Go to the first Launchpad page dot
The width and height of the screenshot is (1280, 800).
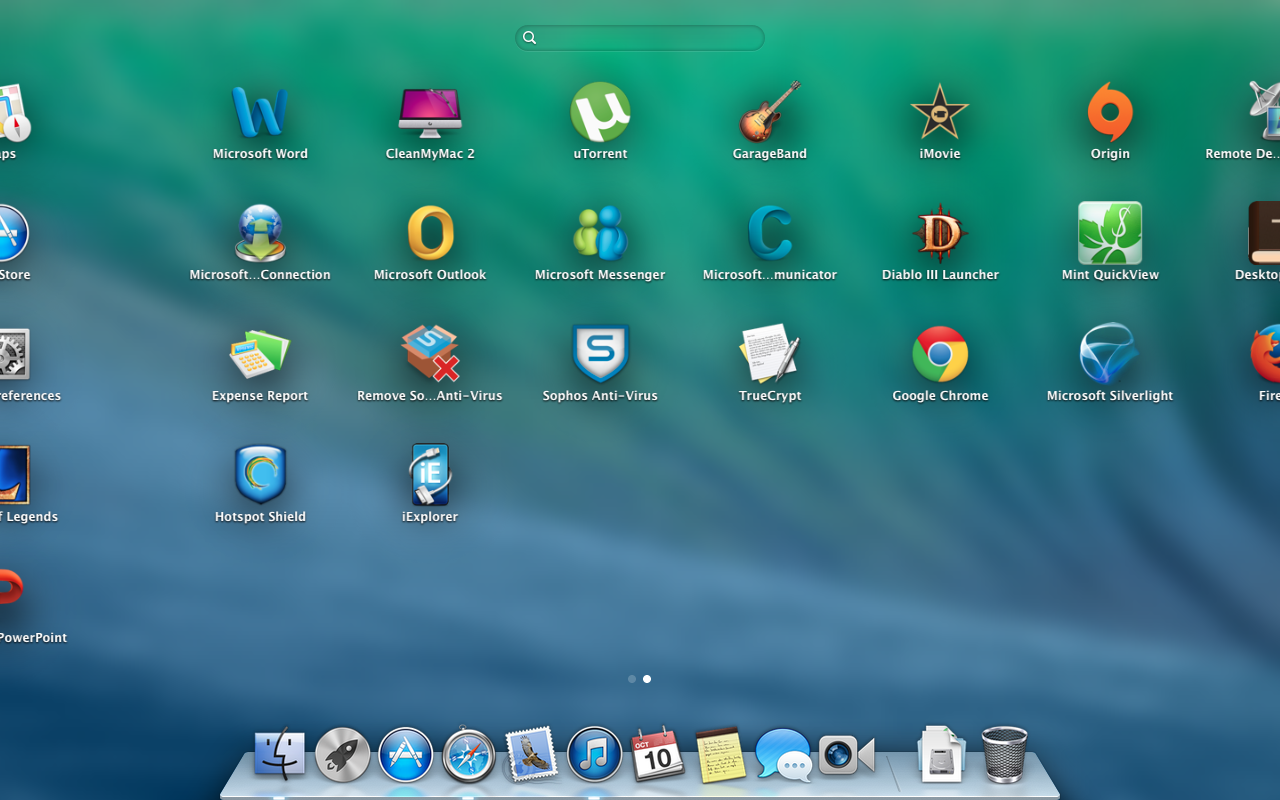pos(632,679)
